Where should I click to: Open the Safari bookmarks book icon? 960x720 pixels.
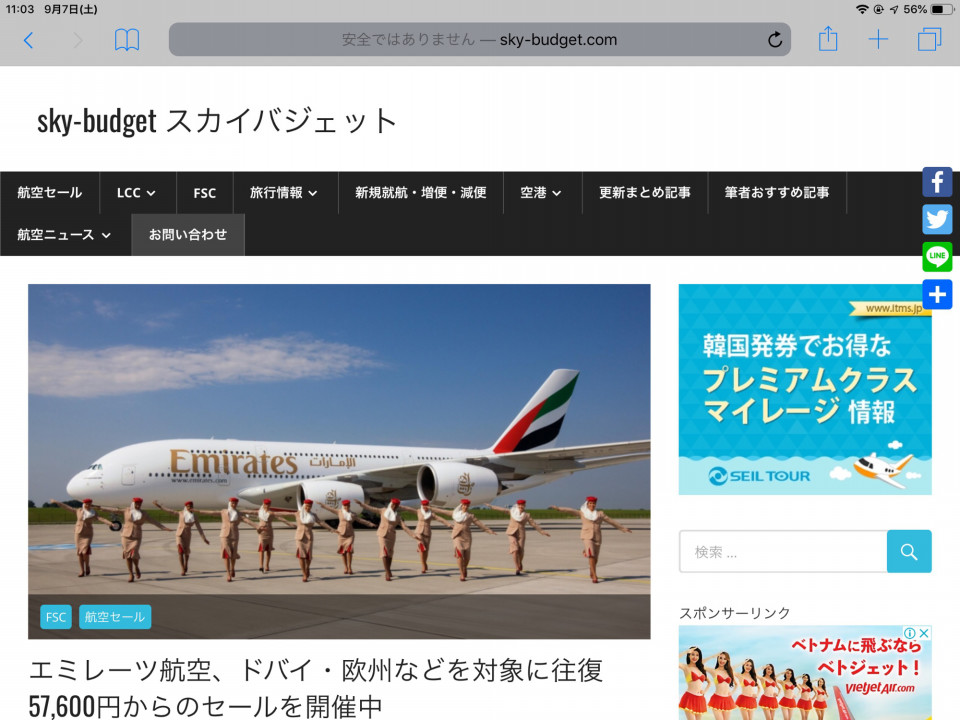(127, 40)
